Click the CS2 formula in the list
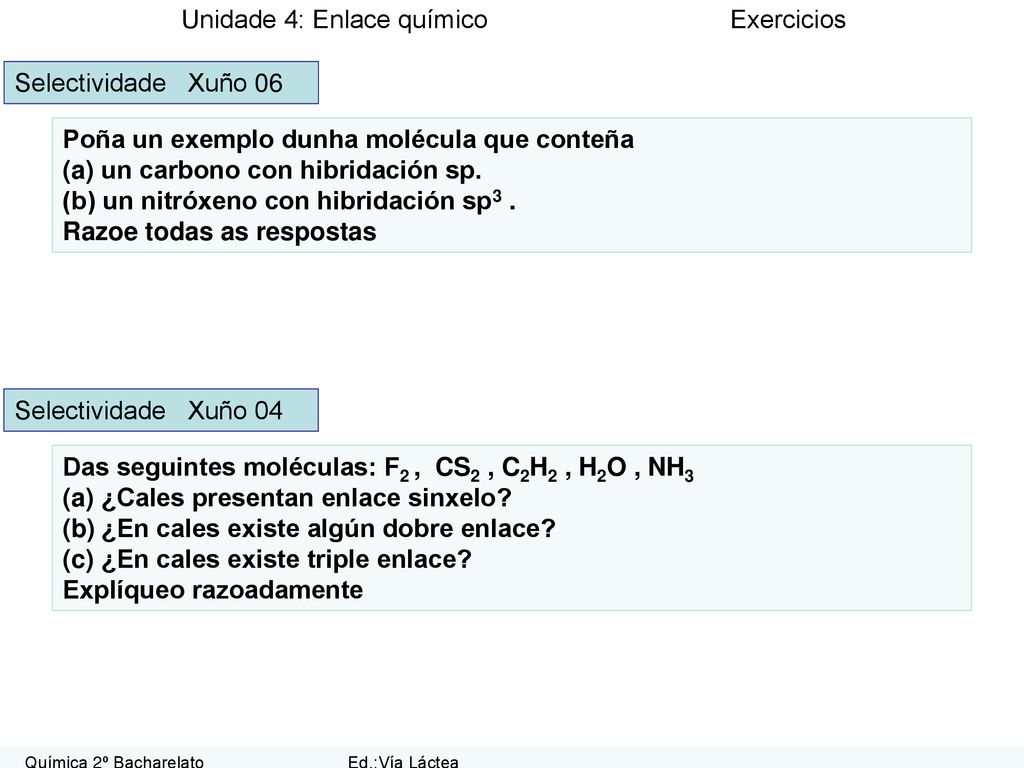1024x768 pixels. (457, 468)
